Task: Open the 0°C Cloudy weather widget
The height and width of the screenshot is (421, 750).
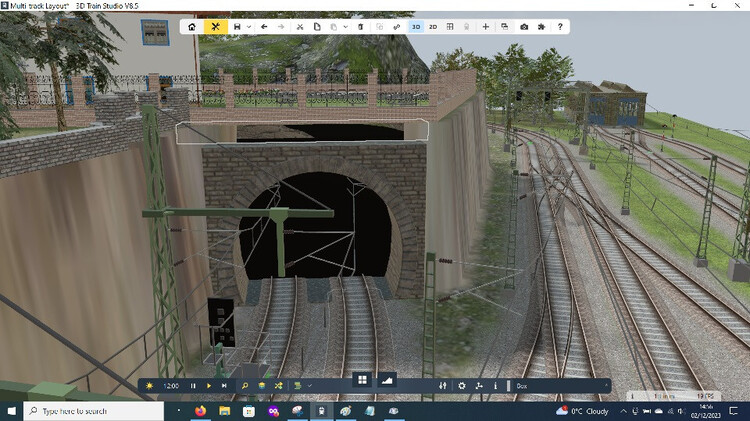Action: (582, 411)
